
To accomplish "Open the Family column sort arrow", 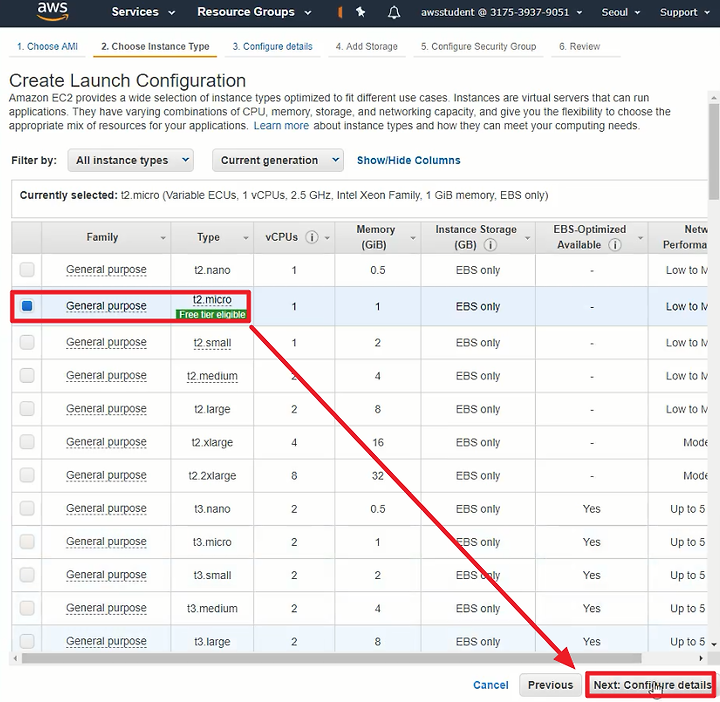I will (x=163, y=238).
